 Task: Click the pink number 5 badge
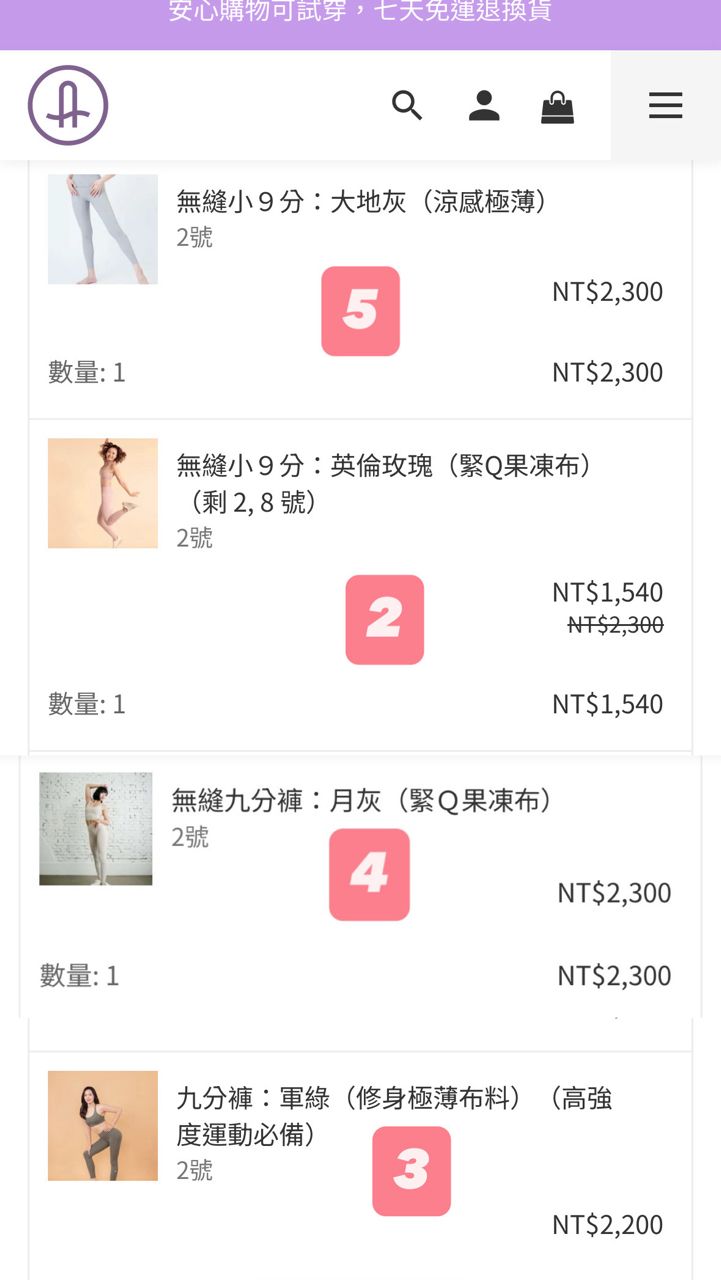click(360, 311)
